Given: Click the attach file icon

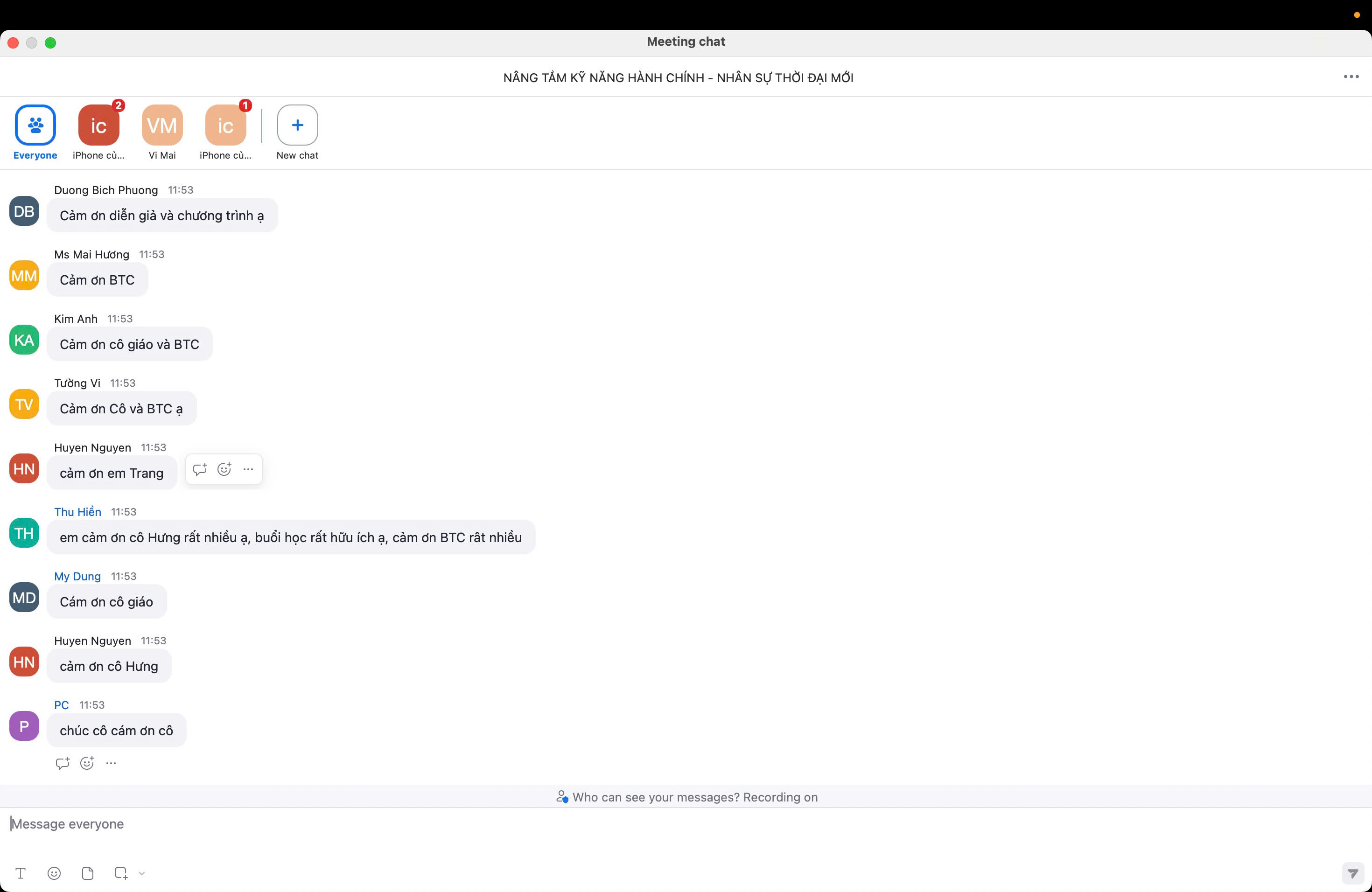Looking at the screenshot, I should (88, 873).
